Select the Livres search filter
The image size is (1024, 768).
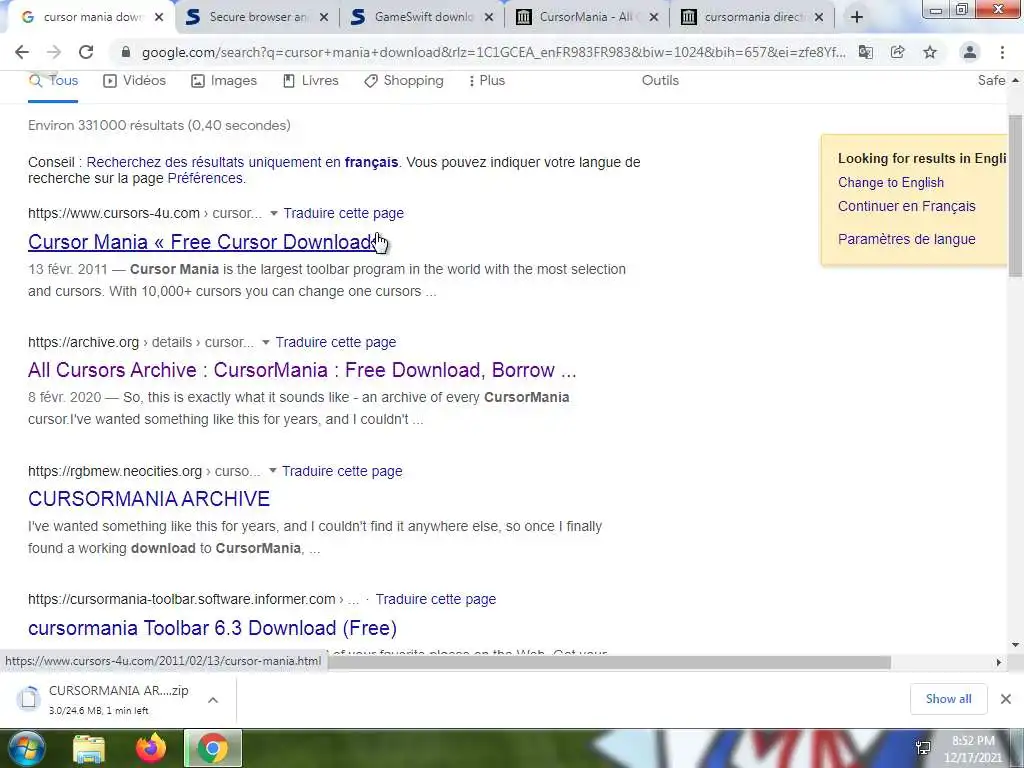coord(310,81)
